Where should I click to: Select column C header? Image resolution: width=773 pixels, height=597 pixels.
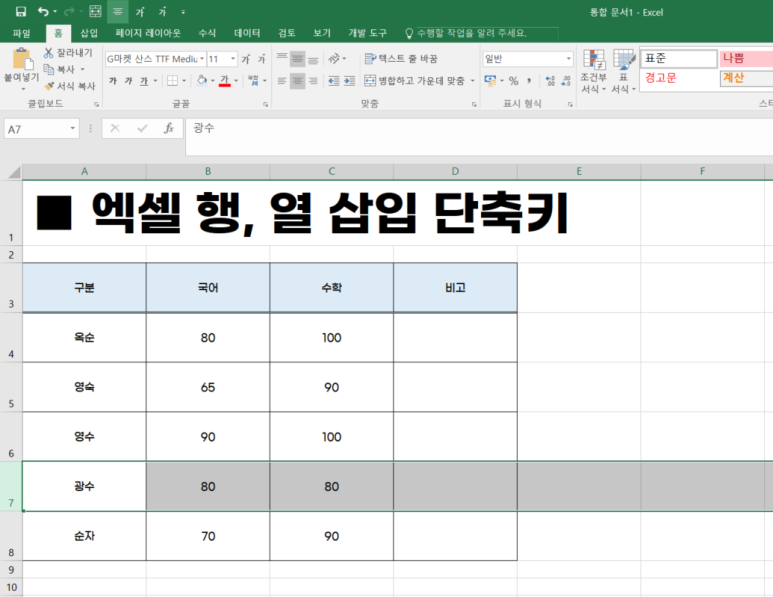coord(331,172)
